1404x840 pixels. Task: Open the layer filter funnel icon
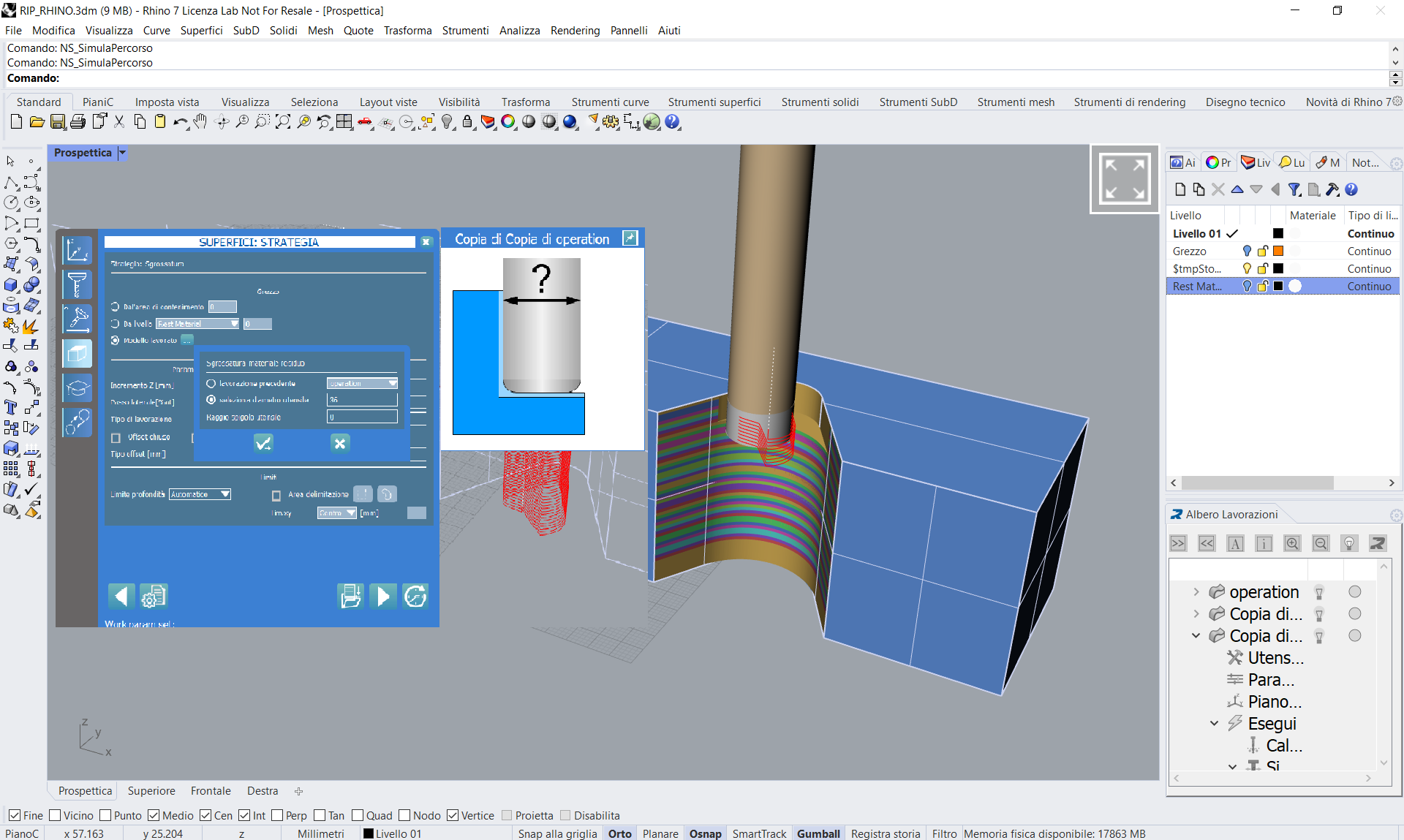1294,189
